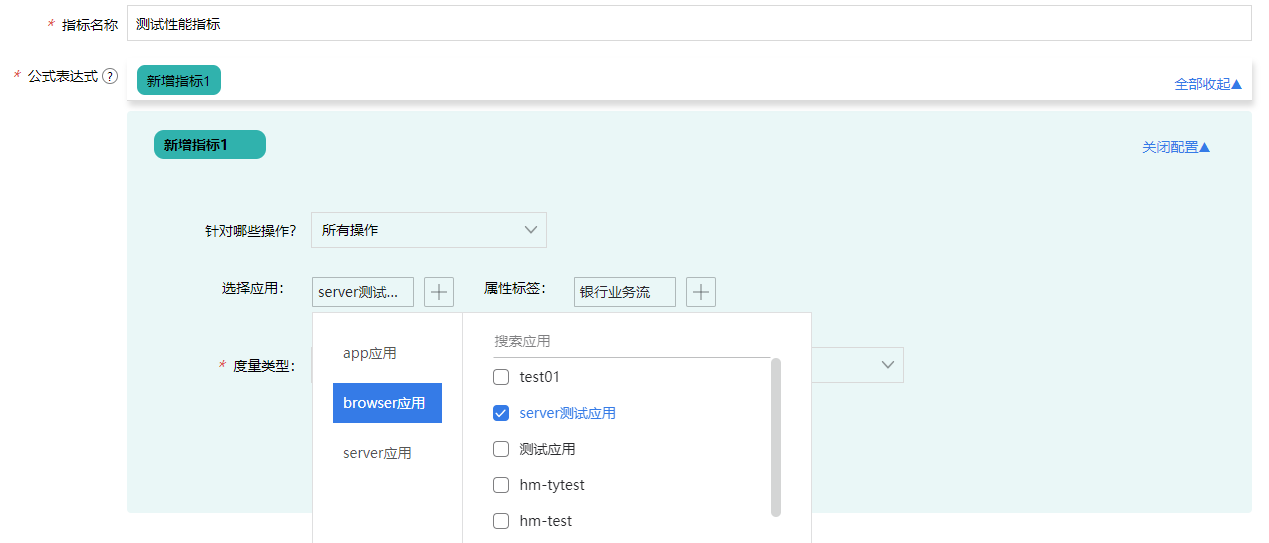Close configuration with 关闭配置 link
The image size is (1269, 543).
[x=1175, y=147]
